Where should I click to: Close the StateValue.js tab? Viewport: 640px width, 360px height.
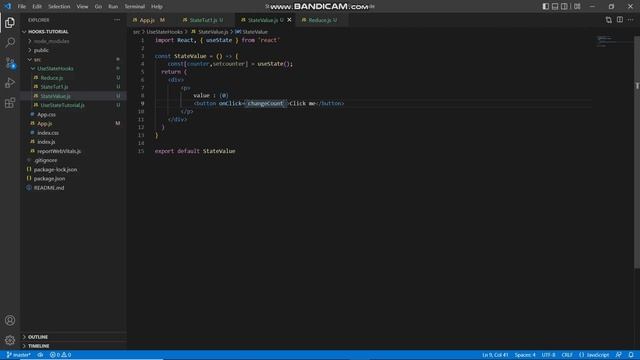[x=289, y=20]
